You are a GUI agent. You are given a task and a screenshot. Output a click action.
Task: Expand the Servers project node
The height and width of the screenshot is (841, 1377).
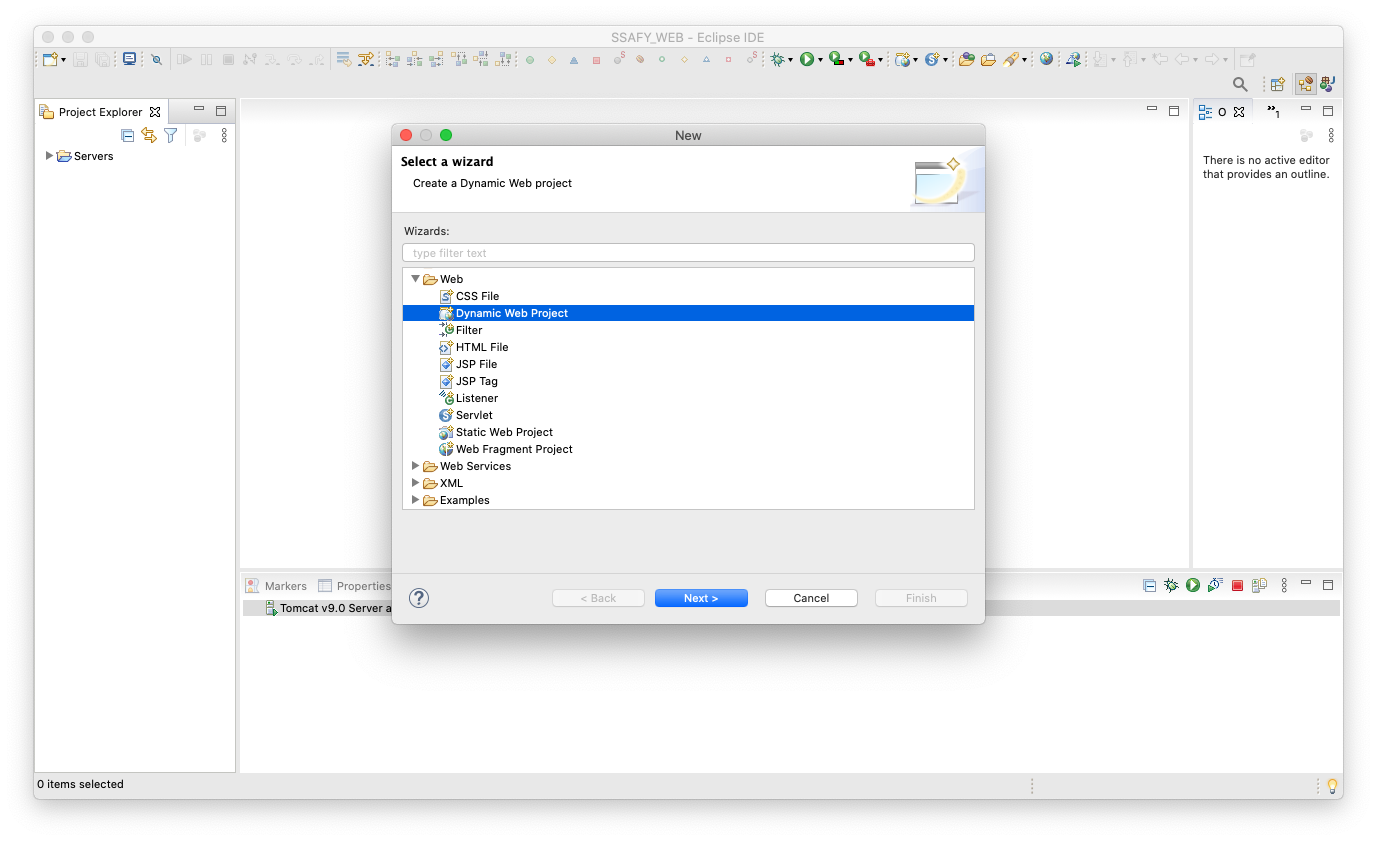pyautogui.click(x=50, y=156)
